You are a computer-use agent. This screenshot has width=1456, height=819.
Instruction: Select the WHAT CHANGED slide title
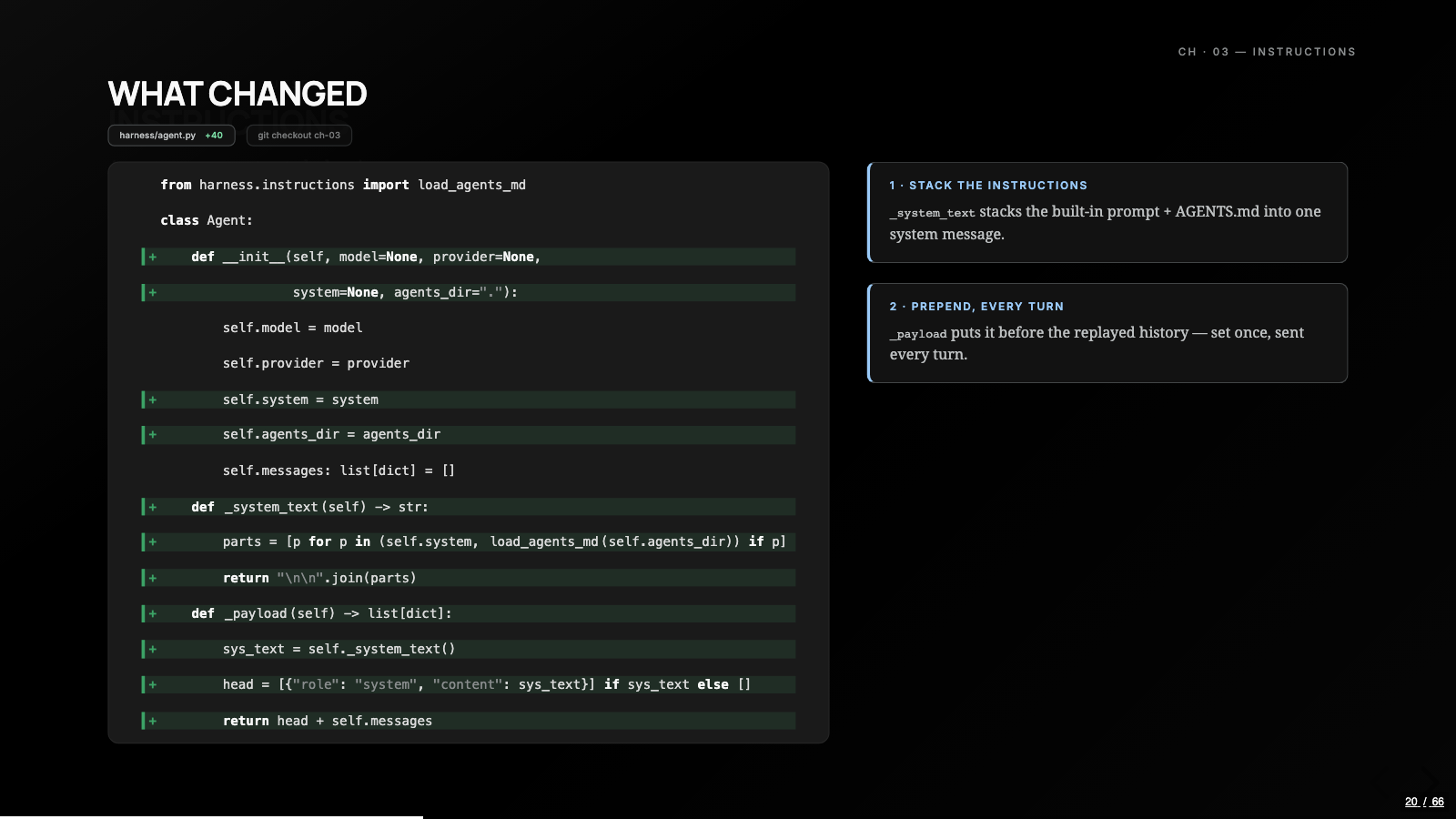pyautogui.click(x=238, y=94)
